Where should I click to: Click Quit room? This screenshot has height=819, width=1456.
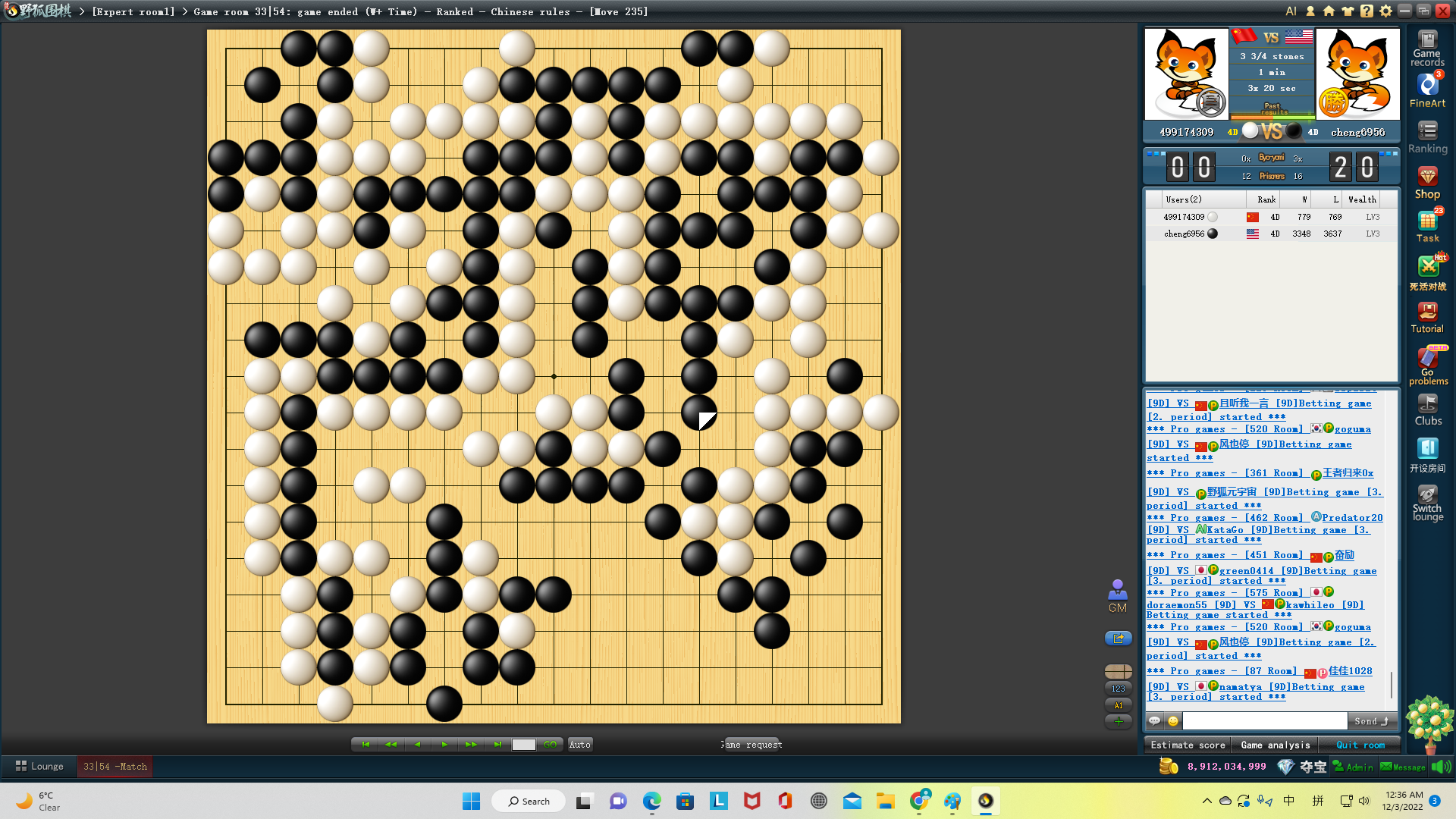coord(1360,745)
